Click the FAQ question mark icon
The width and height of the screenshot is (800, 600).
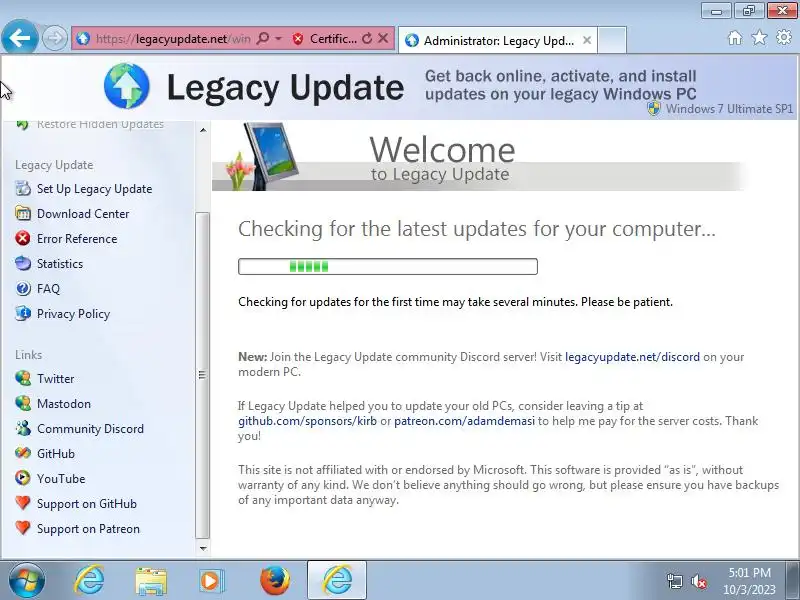pyautogui.click(x=23, y=288)
